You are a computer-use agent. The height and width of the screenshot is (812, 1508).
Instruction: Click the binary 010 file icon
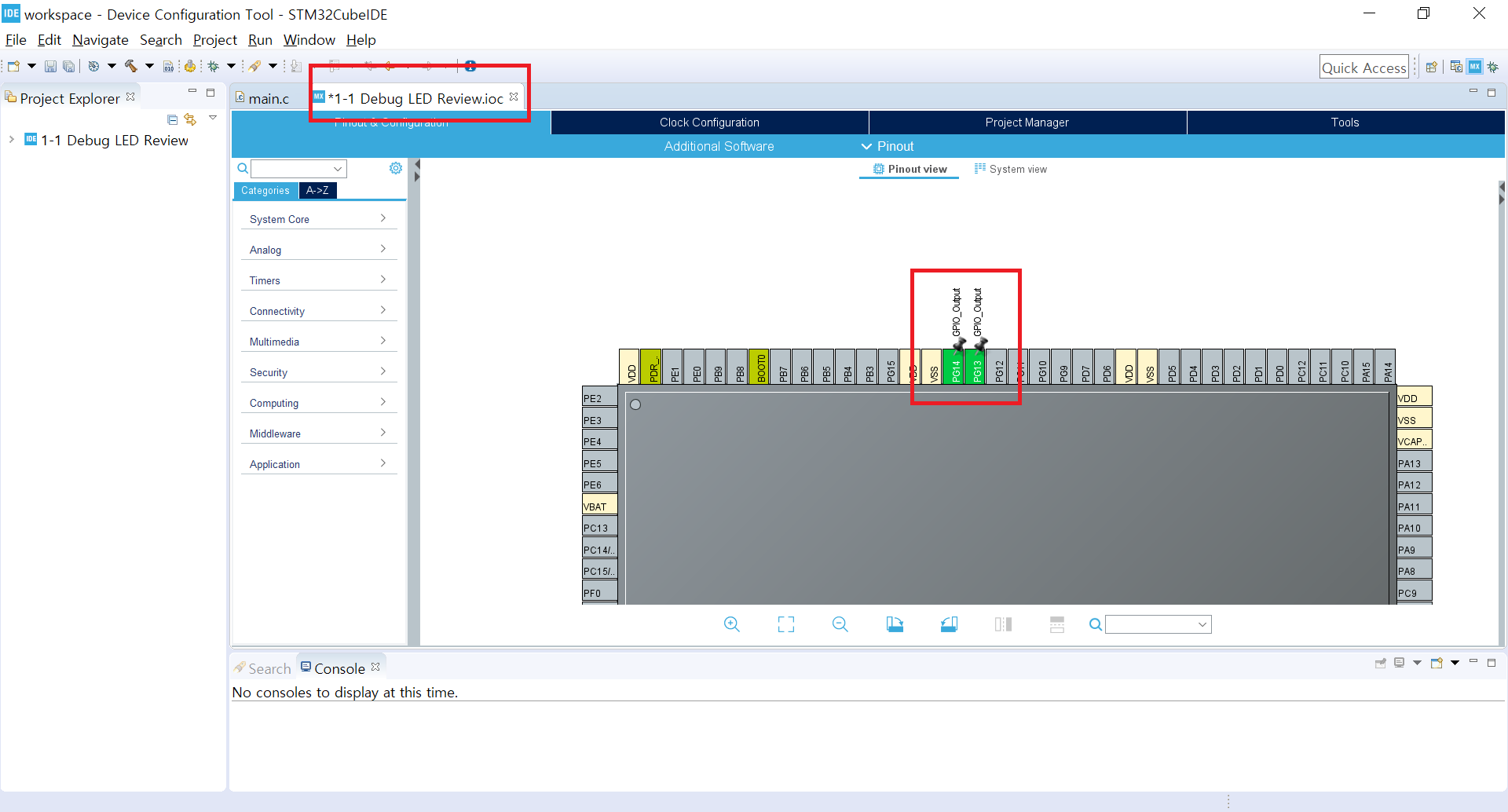point(168,67)
